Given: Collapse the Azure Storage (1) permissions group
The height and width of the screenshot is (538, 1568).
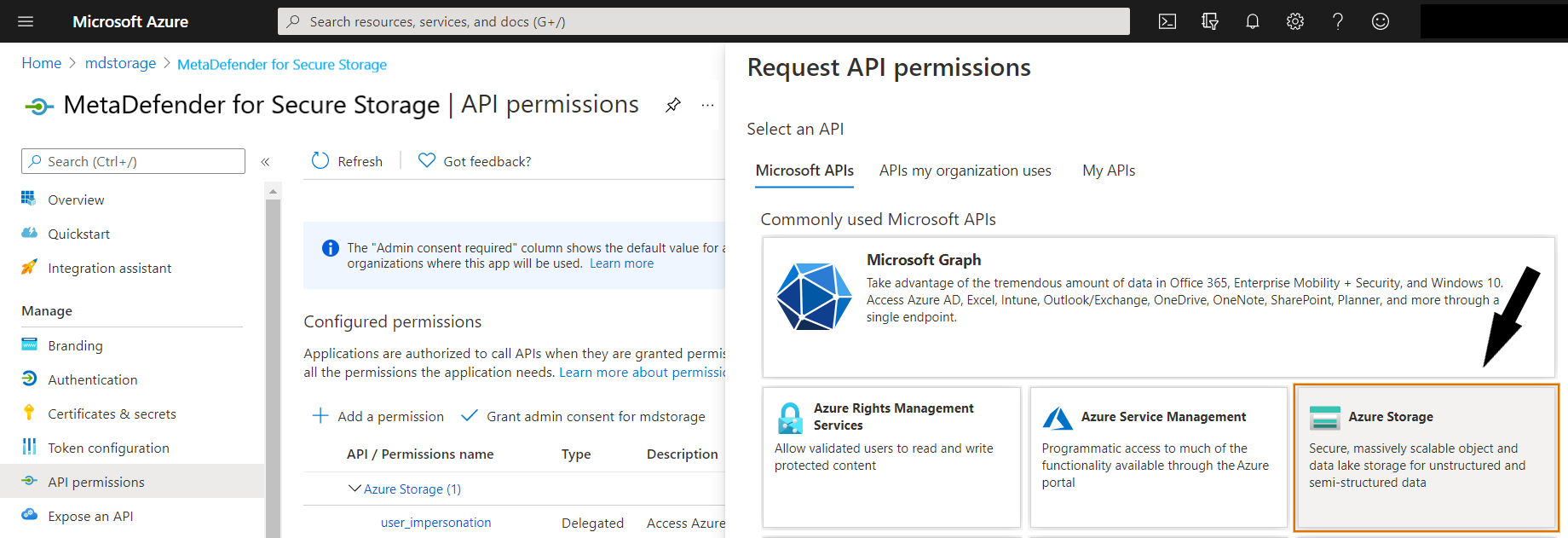Looking at the screenshot, I should click(x=355, y=489).
